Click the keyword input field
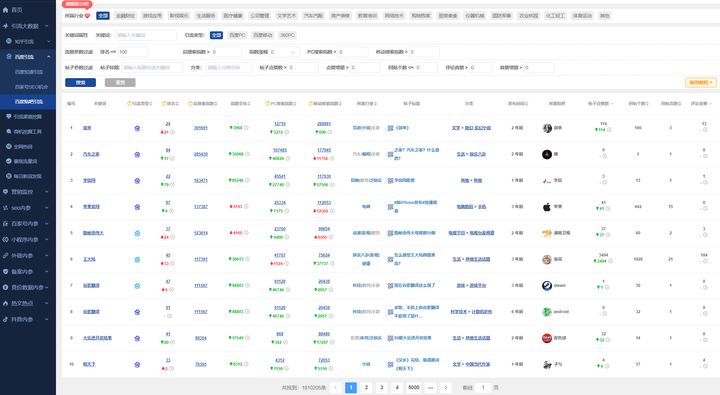The width and height of the screenshot is (720, 395). click(x=146, y=35)
